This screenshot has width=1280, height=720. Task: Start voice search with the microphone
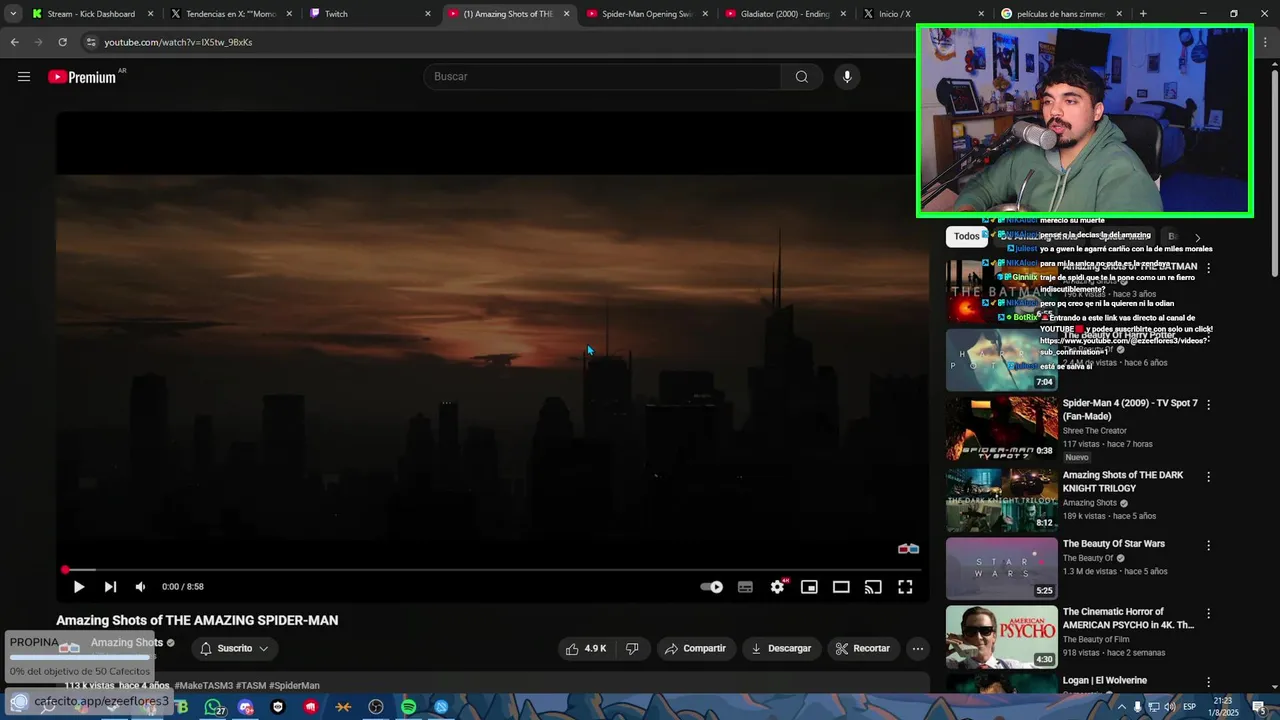point(847,77)
